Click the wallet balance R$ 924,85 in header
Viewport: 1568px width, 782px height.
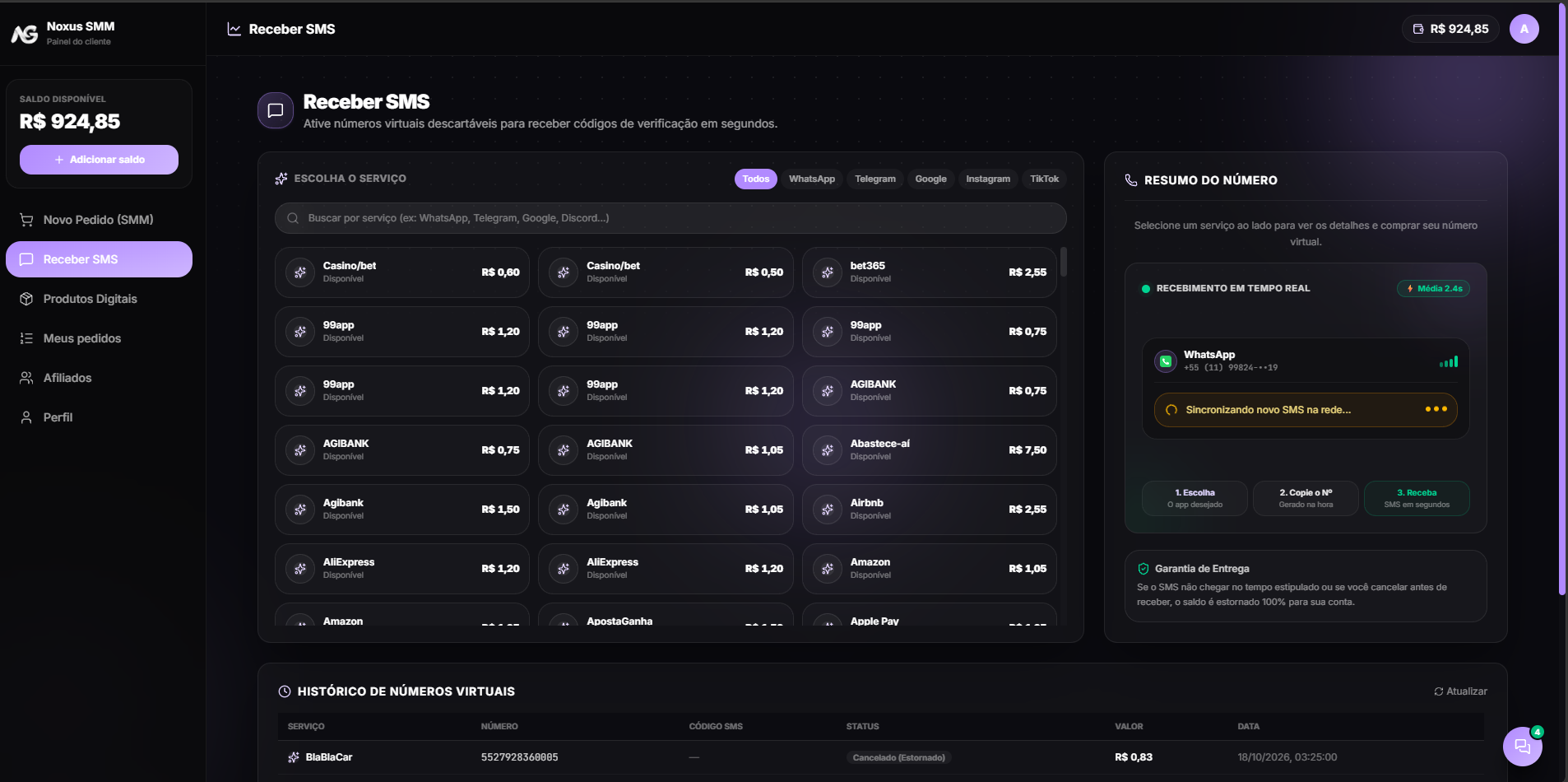point(1450,29)
